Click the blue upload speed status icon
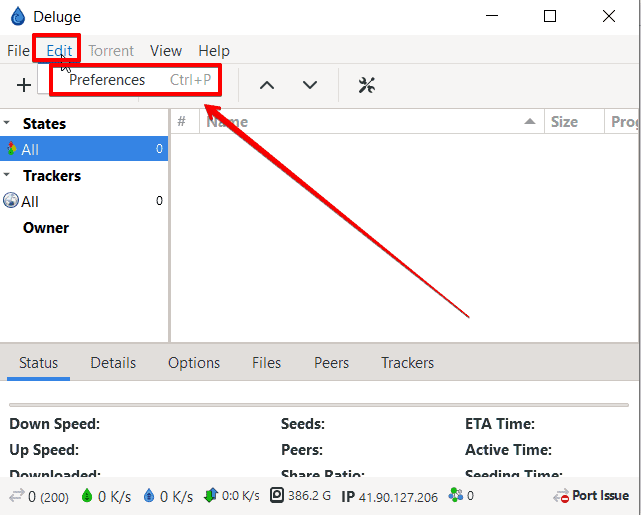The width and height of the screenshot is (641, 515). 149,495
